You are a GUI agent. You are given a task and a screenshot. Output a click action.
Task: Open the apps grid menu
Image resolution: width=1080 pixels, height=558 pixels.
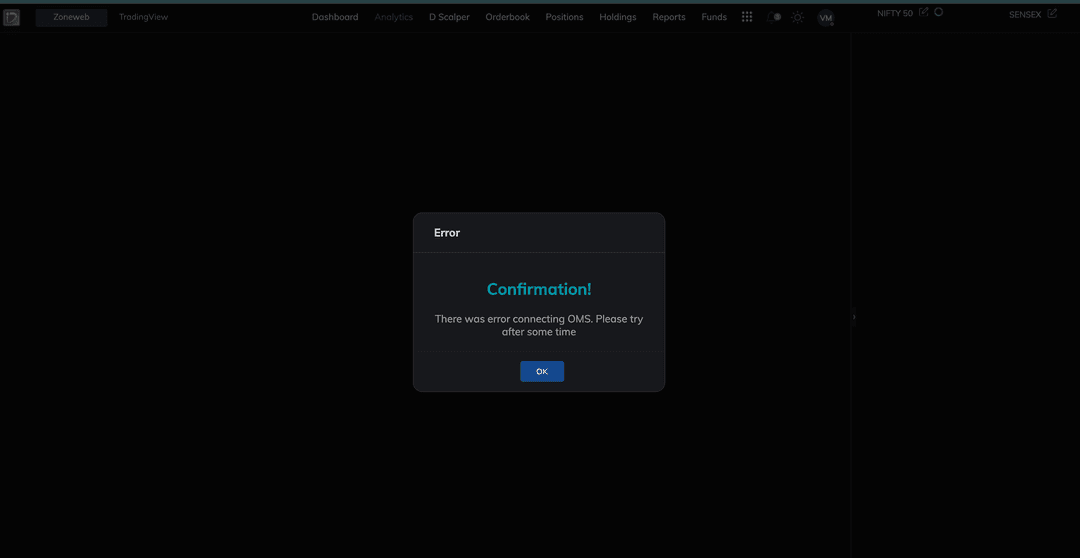(x=747, y=17)
